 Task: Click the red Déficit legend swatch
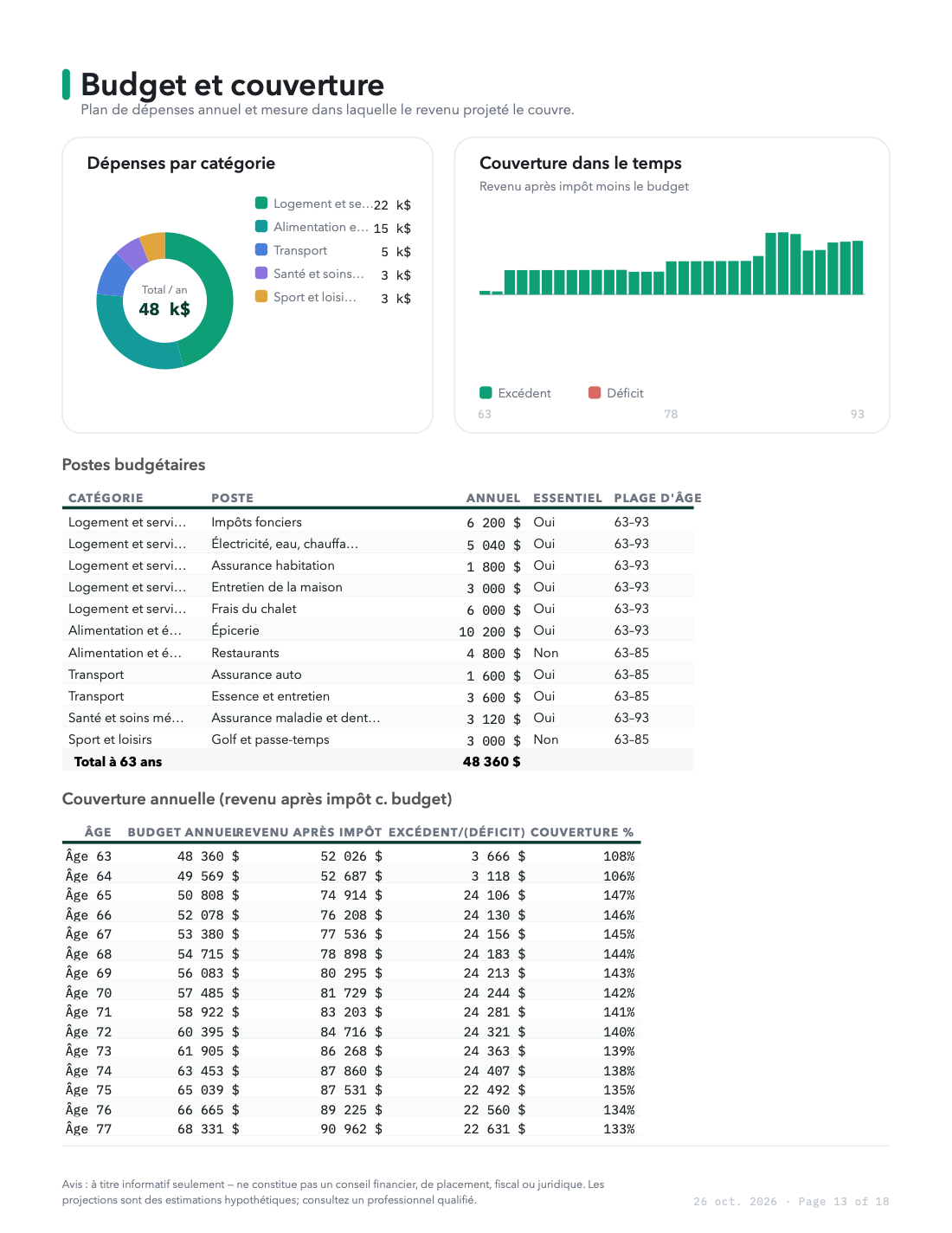[x=595, y=393]
